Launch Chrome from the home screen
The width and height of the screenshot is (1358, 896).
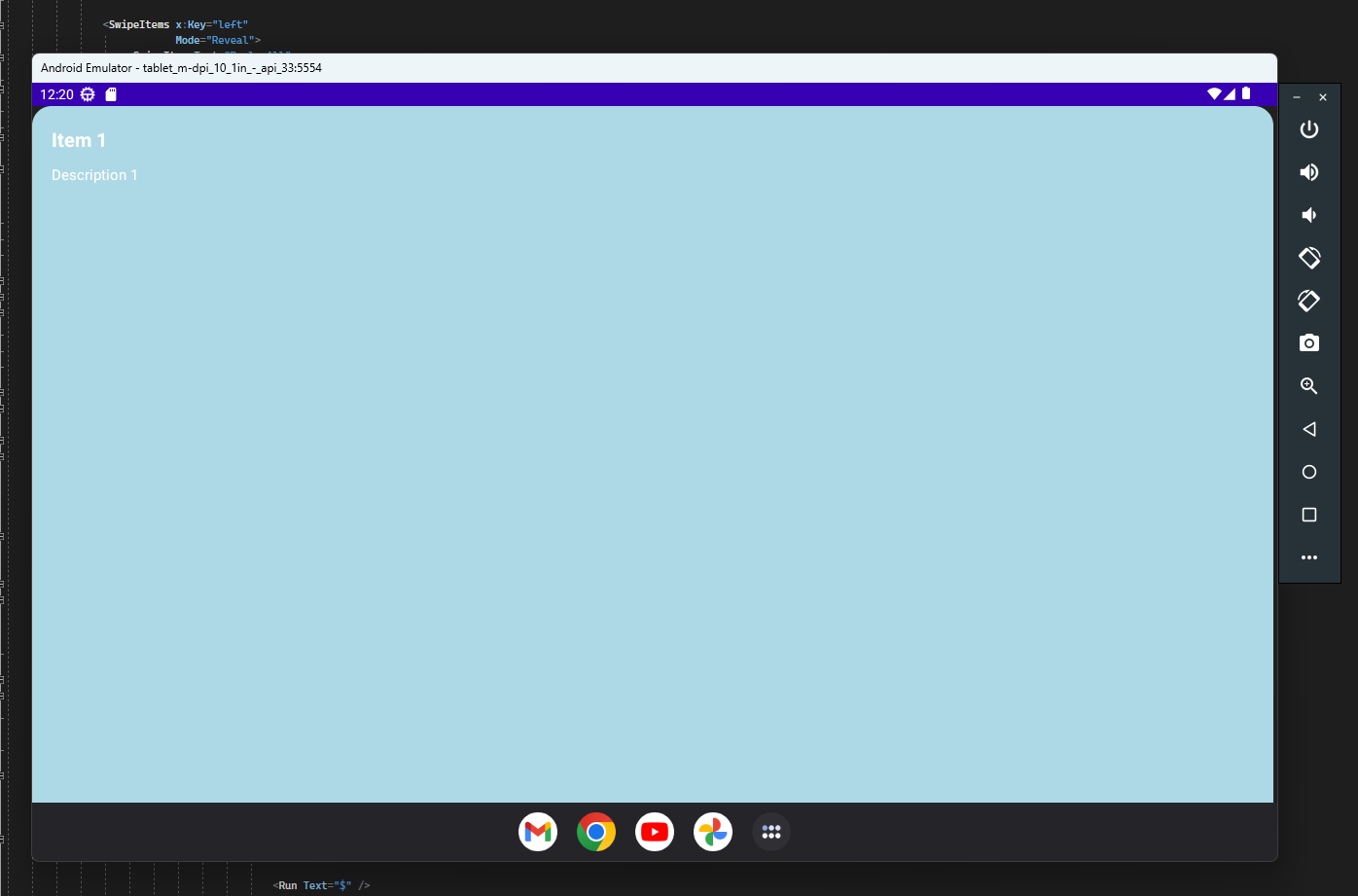(x=596, y=832)
